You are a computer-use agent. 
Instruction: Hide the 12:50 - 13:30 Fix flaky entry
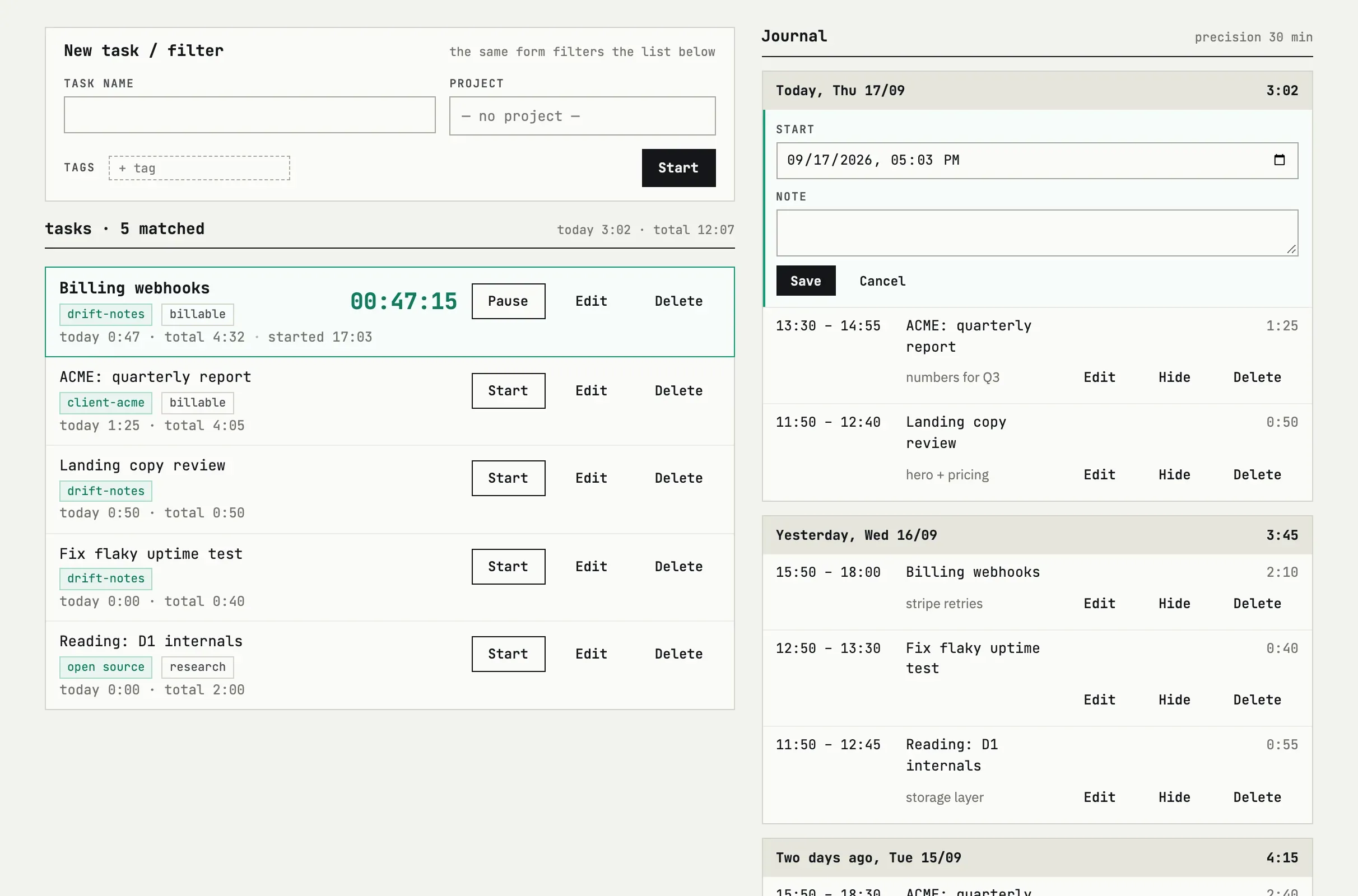pos(1174,700)
